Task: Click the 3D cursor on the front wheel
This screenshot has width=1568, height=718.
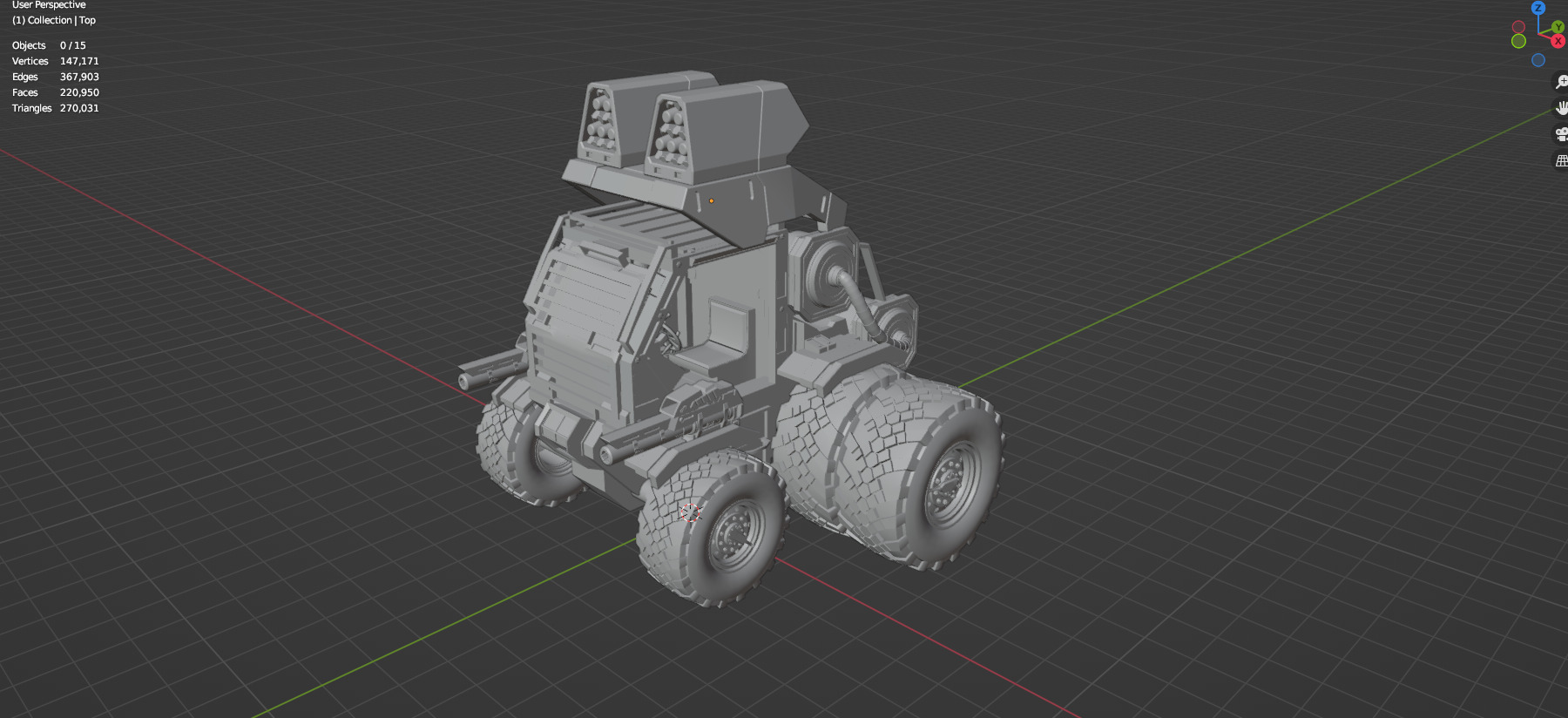Action: click(690, 512)
